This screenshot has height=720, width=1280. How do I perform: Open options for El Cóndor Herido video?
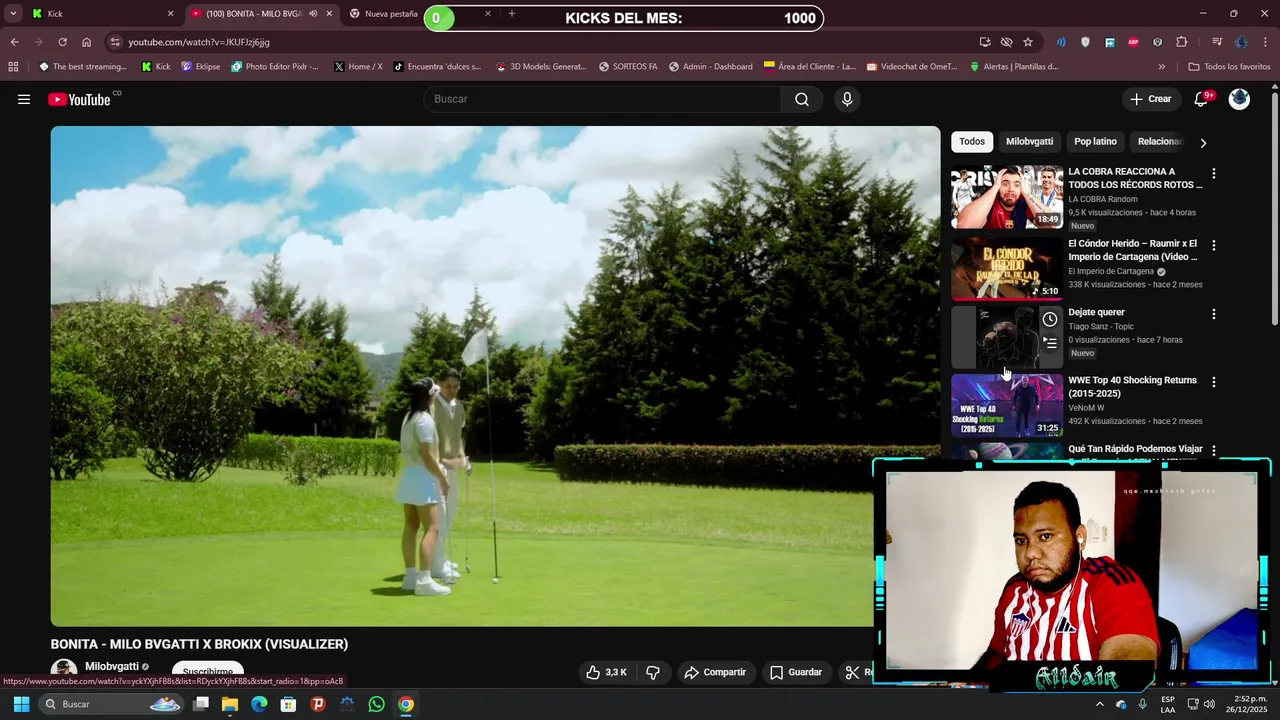coord(1214,245)
